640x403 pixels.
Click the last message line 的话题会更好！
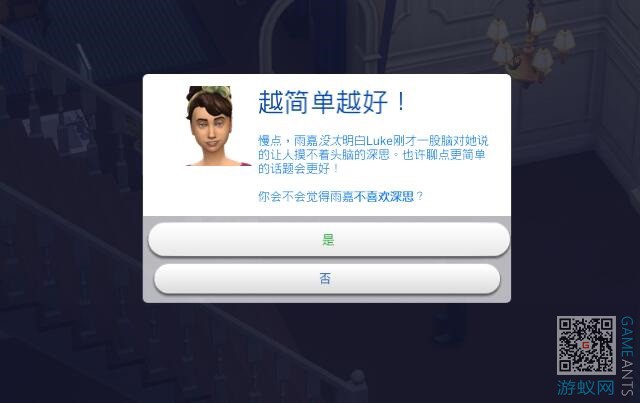coord(298,168)
